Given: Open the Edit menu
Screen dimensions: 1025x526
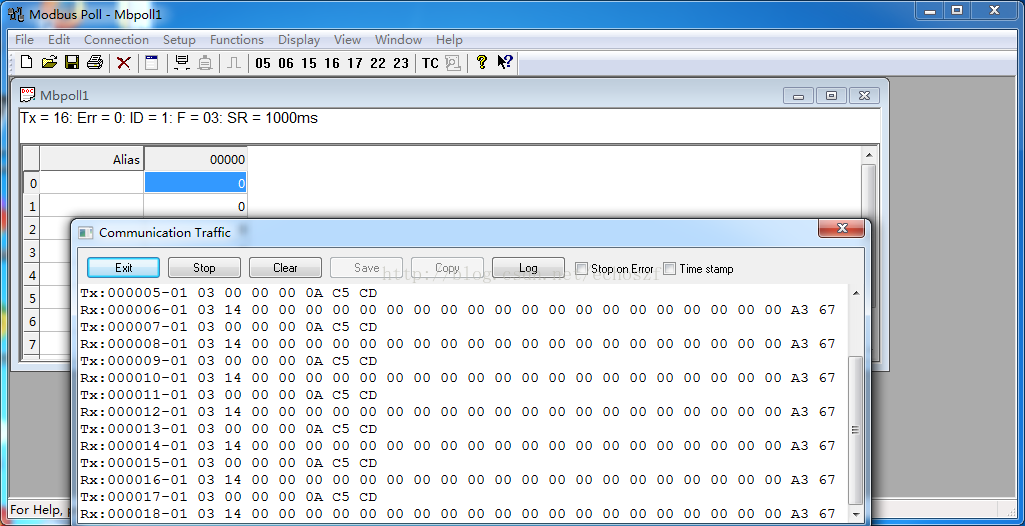Looking at the screenshot, I should 59,40.
